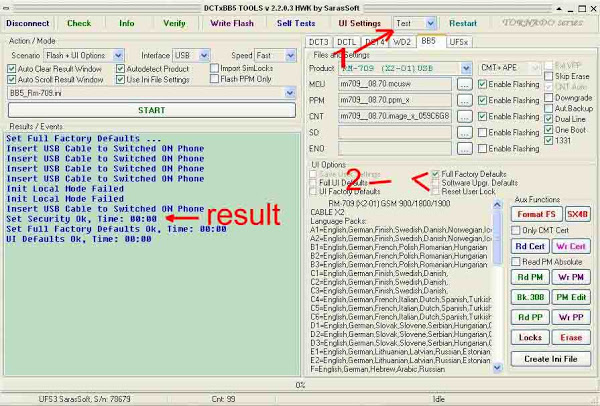
Task: Click the Disconnect toolbar button
Action: coord(28,23)
